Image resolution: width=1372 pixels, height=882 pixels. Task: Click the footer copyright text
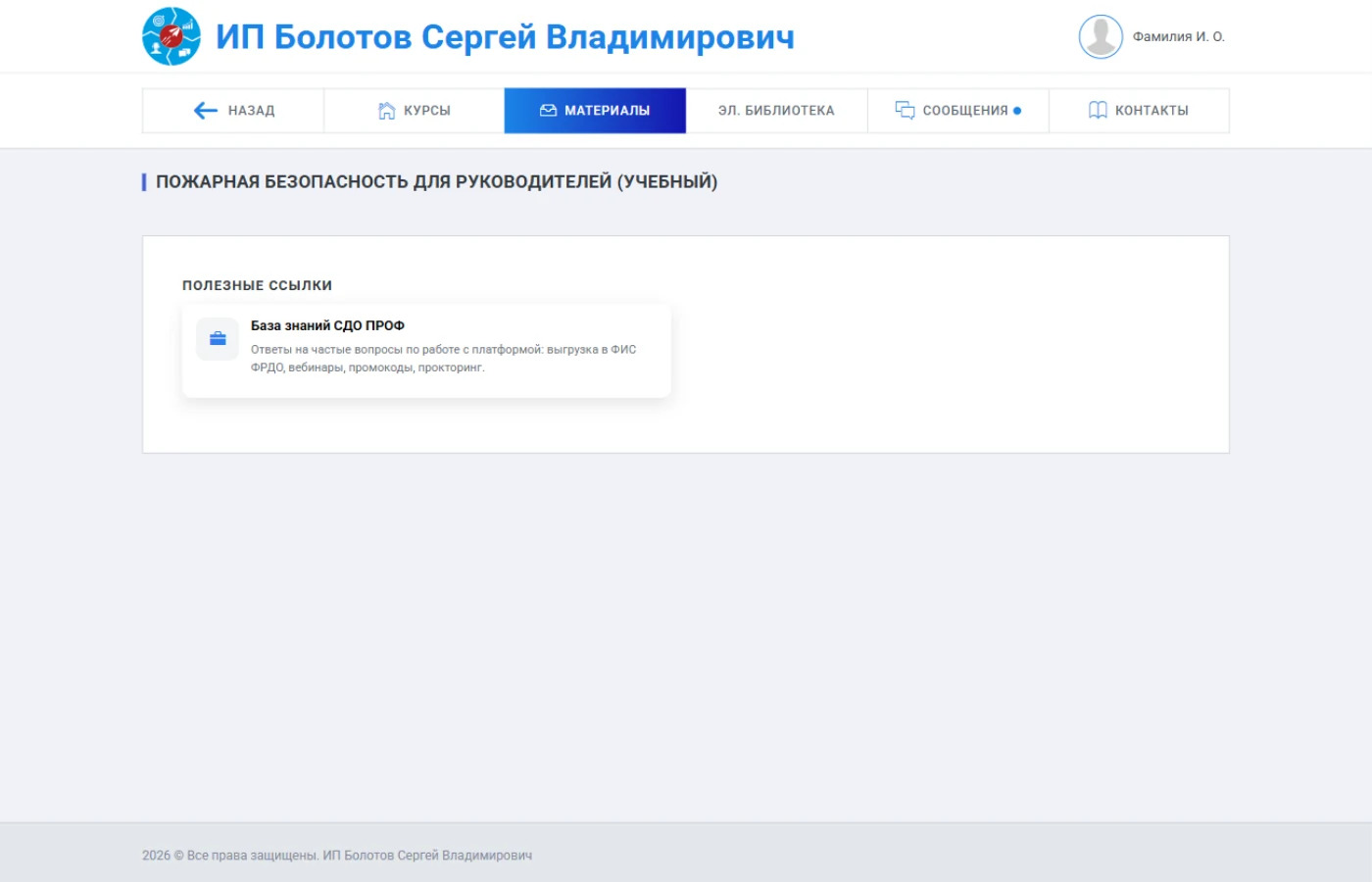[x=337, y=856]
